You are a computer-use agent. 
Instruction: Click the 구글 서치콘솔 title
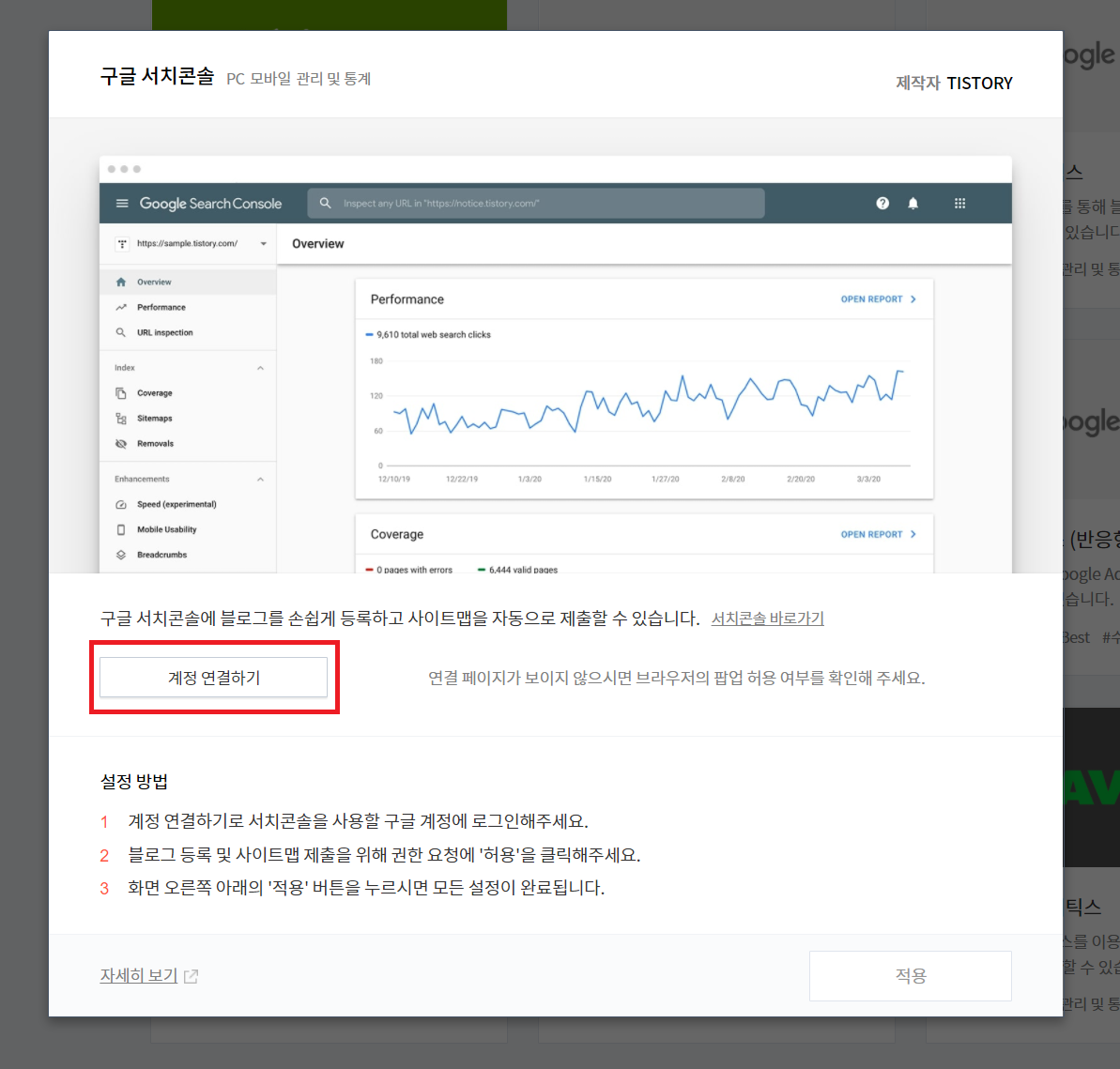click(157, 76)
